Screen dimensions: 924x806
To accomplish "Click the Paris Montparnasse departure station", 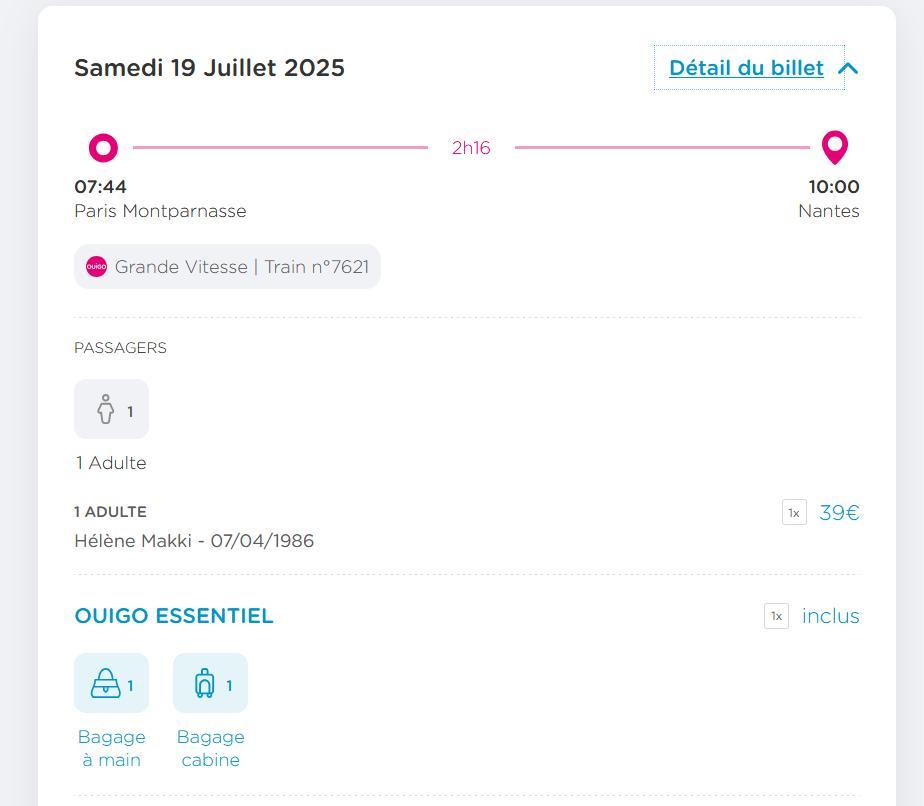I will (160, 211).
